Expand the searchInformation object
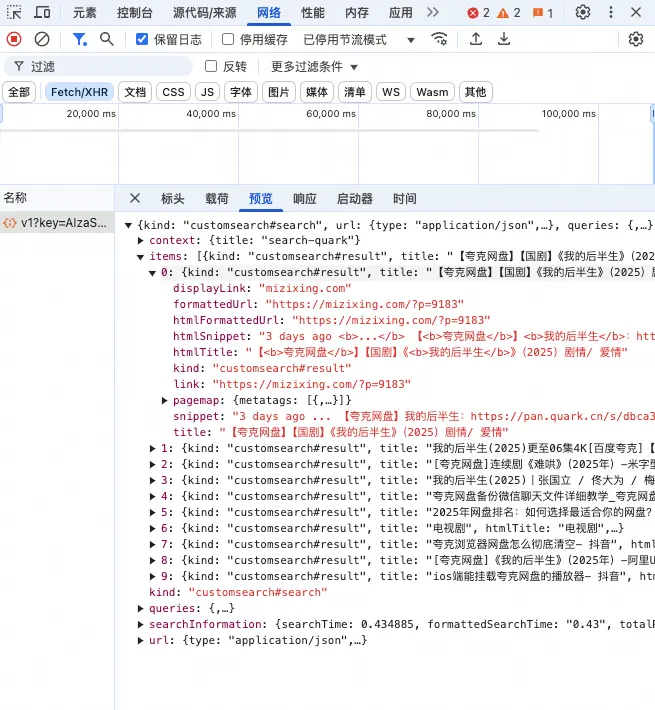Image resolution: width=655 pixels, height=710 pixels. [x=141, y=624]
